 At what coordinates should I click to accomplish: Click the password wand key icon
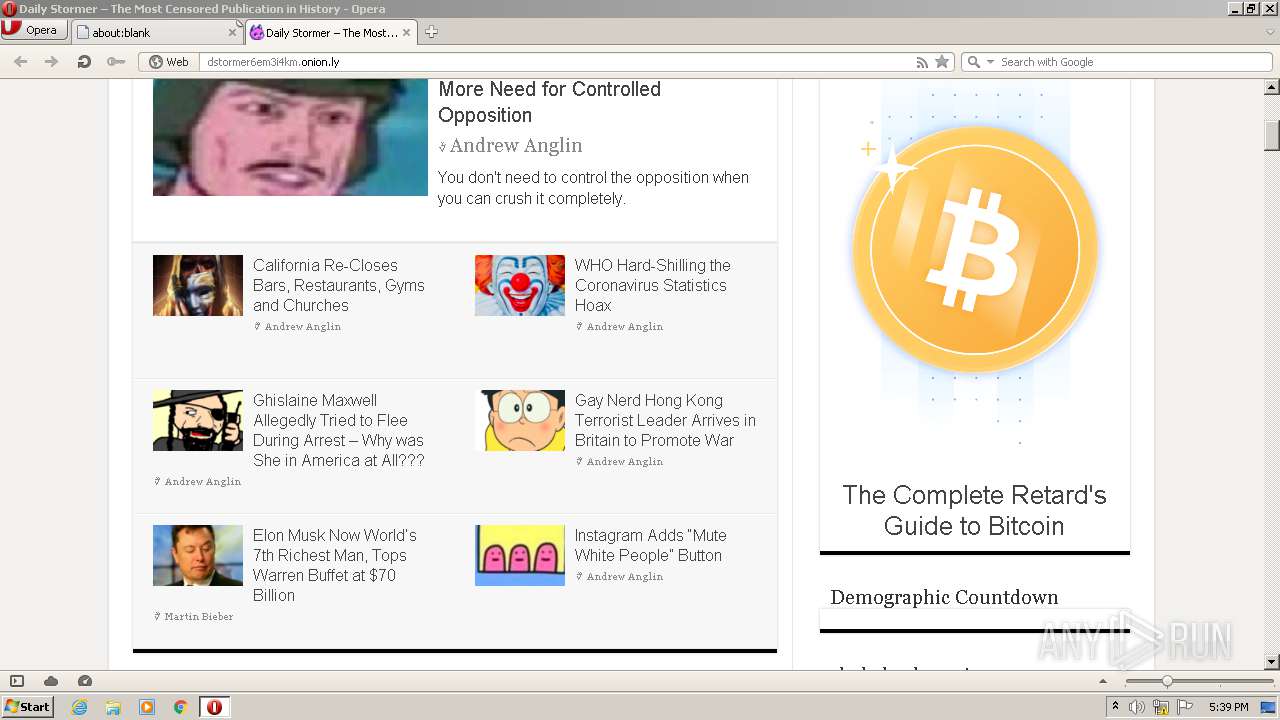pos(116,62)
